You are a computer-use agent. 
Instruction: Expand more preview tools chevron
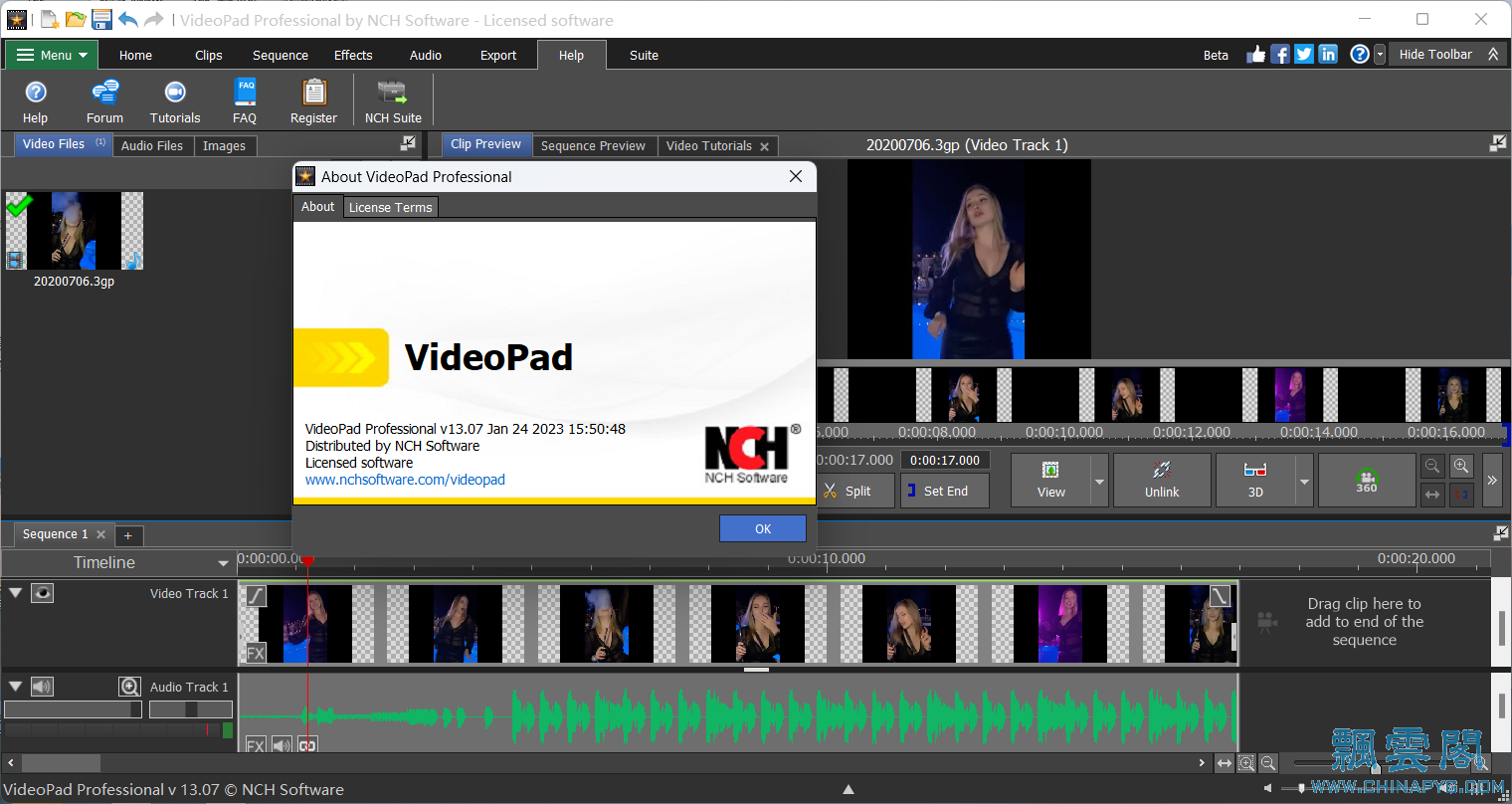pyautogui.click(x=1492, y=480)
